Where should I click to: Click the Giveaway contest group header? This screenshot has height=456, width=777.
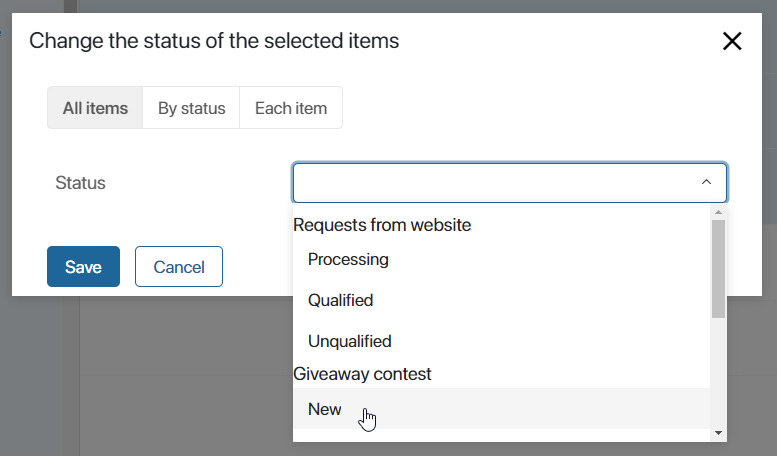tap(362, 374)
